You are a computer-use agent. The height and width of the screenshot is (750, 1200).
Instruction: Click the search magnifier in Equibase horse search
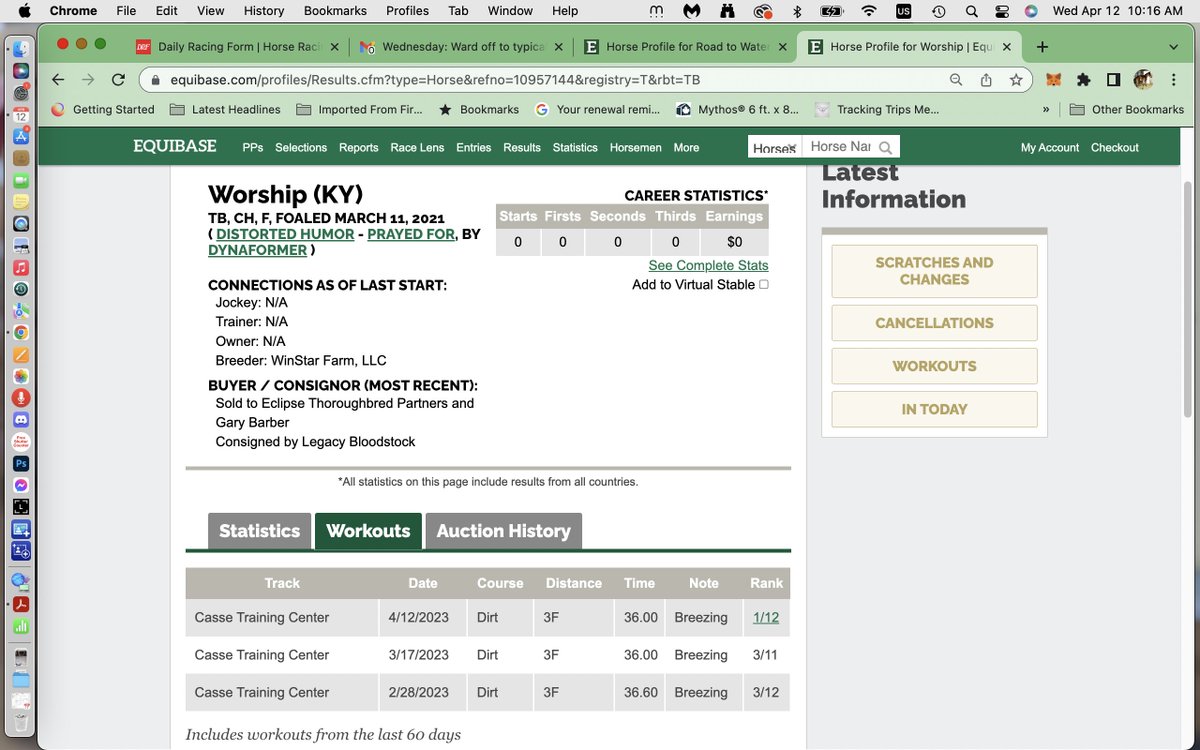click(x=885, y=147)
